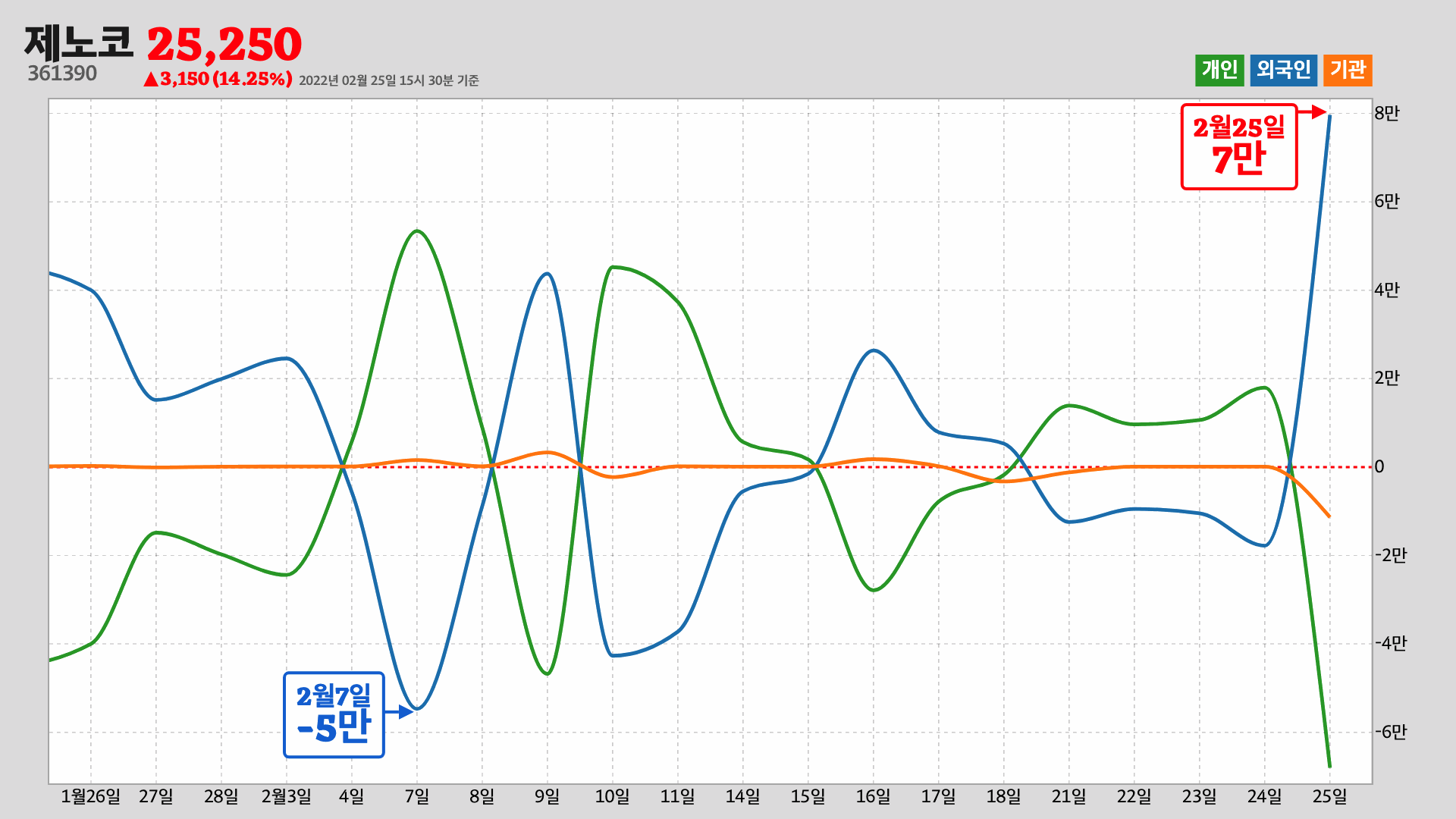Click the change value ▲3,150 (14.25%)
Viewport: 1456px width, 819px height.
click(218, 79)
